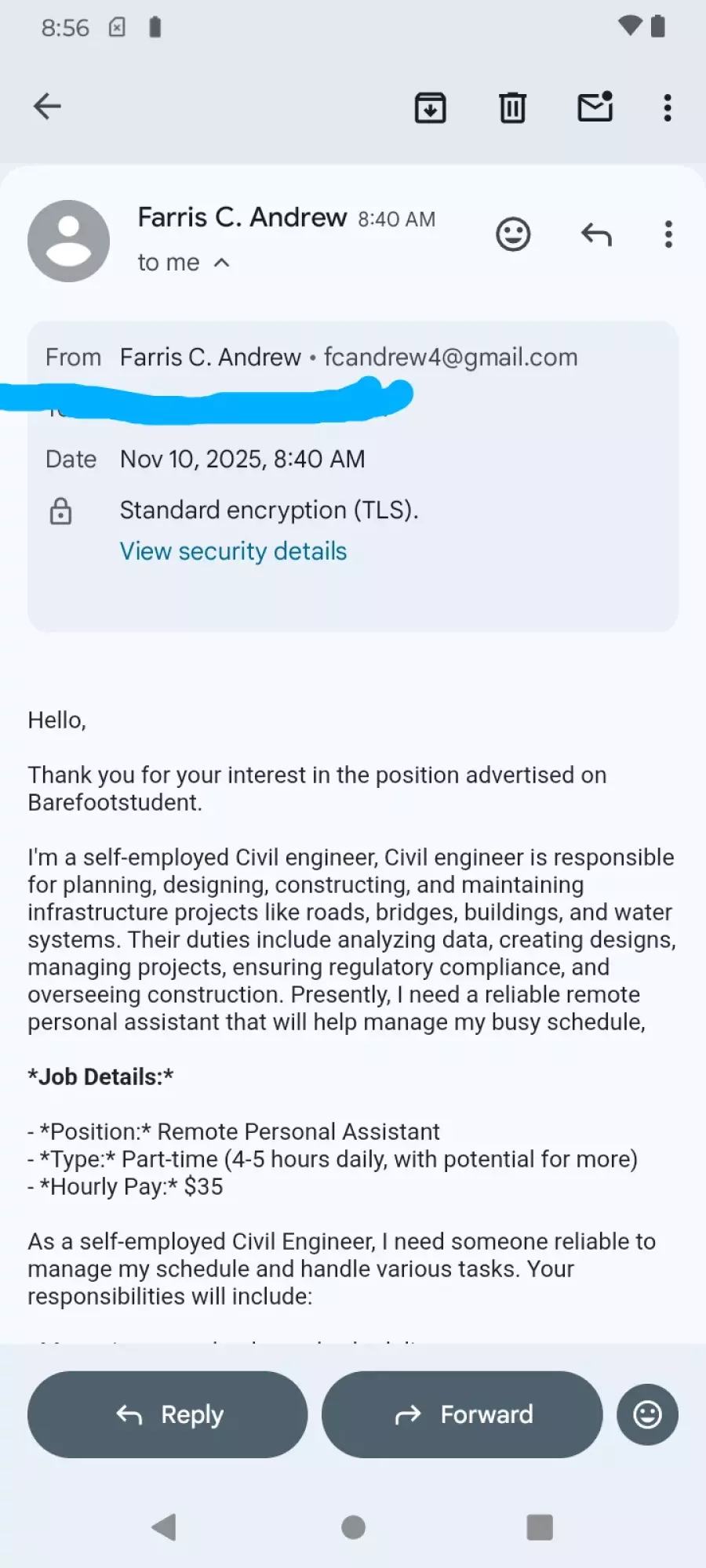Tap the sender name Farris C. Andrew header
Image resolution: width=706 pixels, height=1568 pixels.
pos(242,217)
